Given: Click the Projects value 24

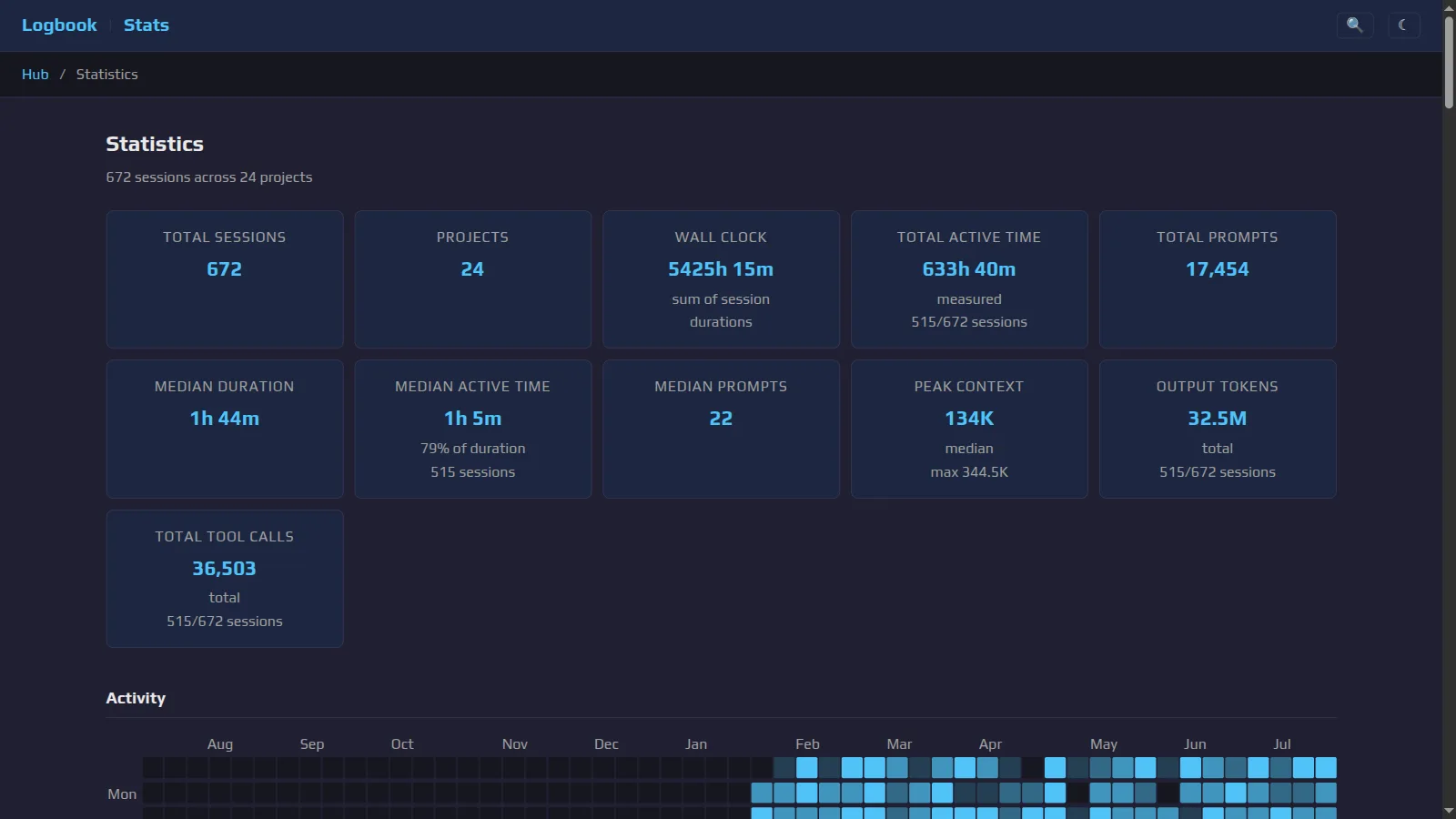Looking at the screenshot, I should 472,269.
